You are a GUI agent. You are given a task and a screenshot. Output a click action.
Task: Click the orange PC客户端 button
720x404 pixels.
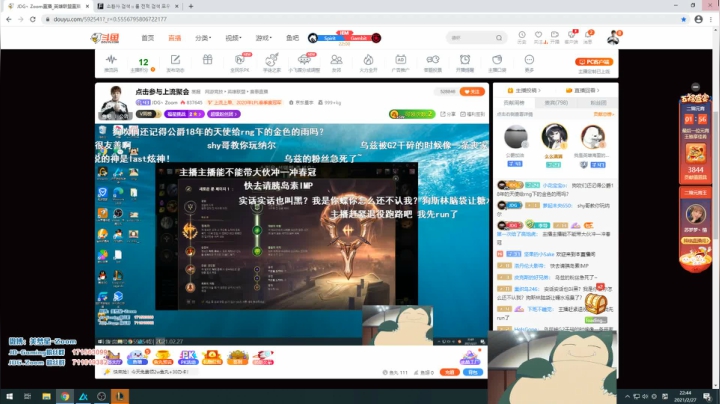[594, 62]
